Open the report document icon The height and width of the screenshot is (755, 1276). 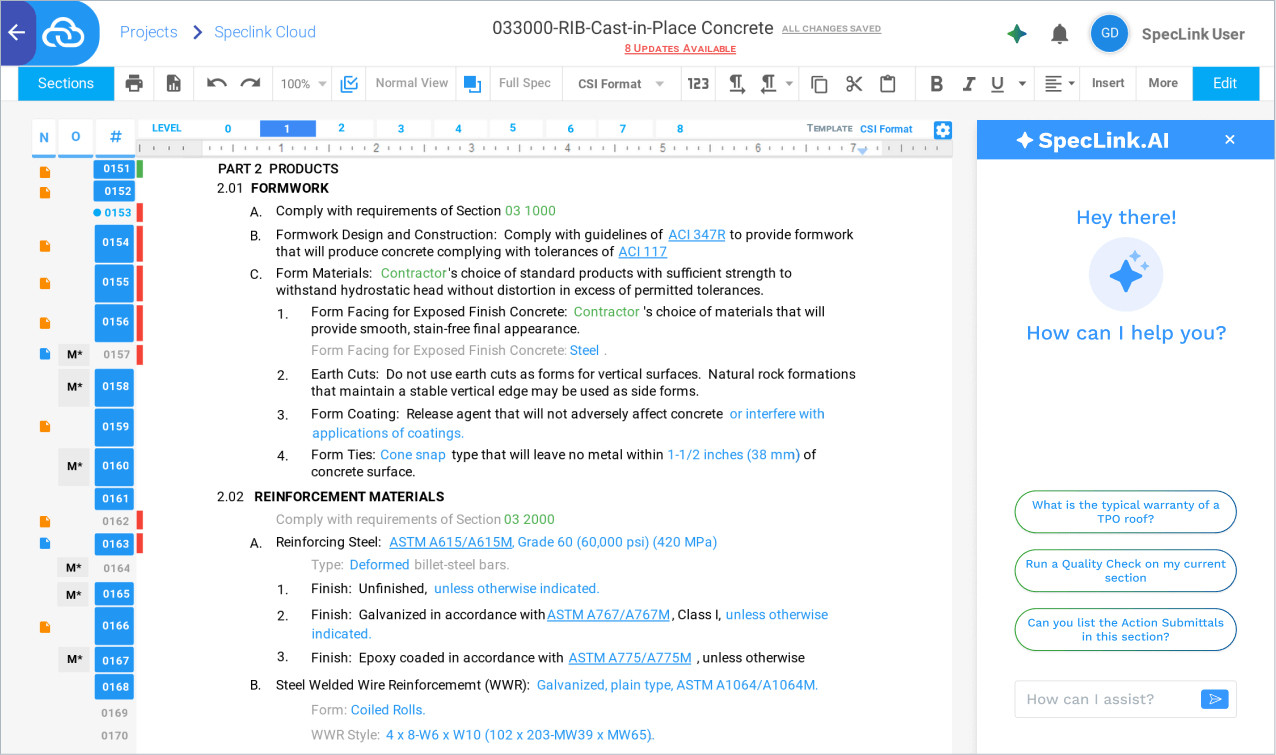174,84
